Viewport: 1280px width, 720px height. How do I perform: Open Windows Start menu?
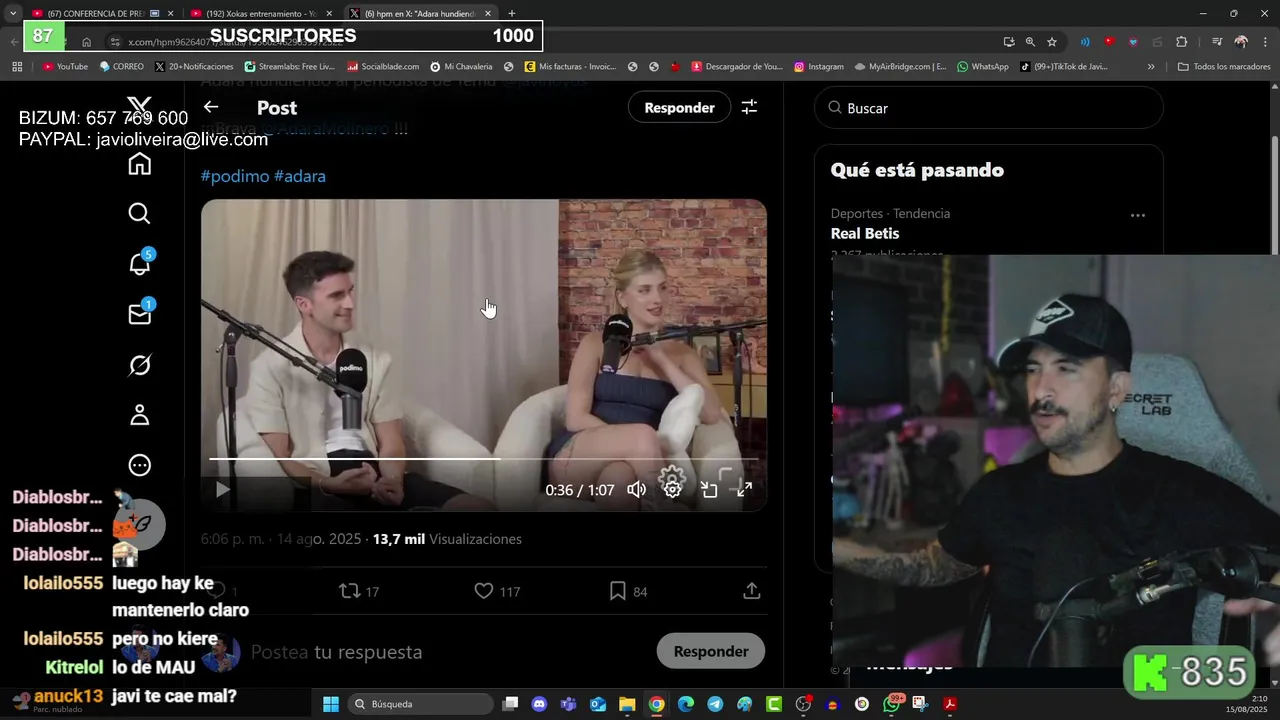pyautogui.click(x=331, y=704)
